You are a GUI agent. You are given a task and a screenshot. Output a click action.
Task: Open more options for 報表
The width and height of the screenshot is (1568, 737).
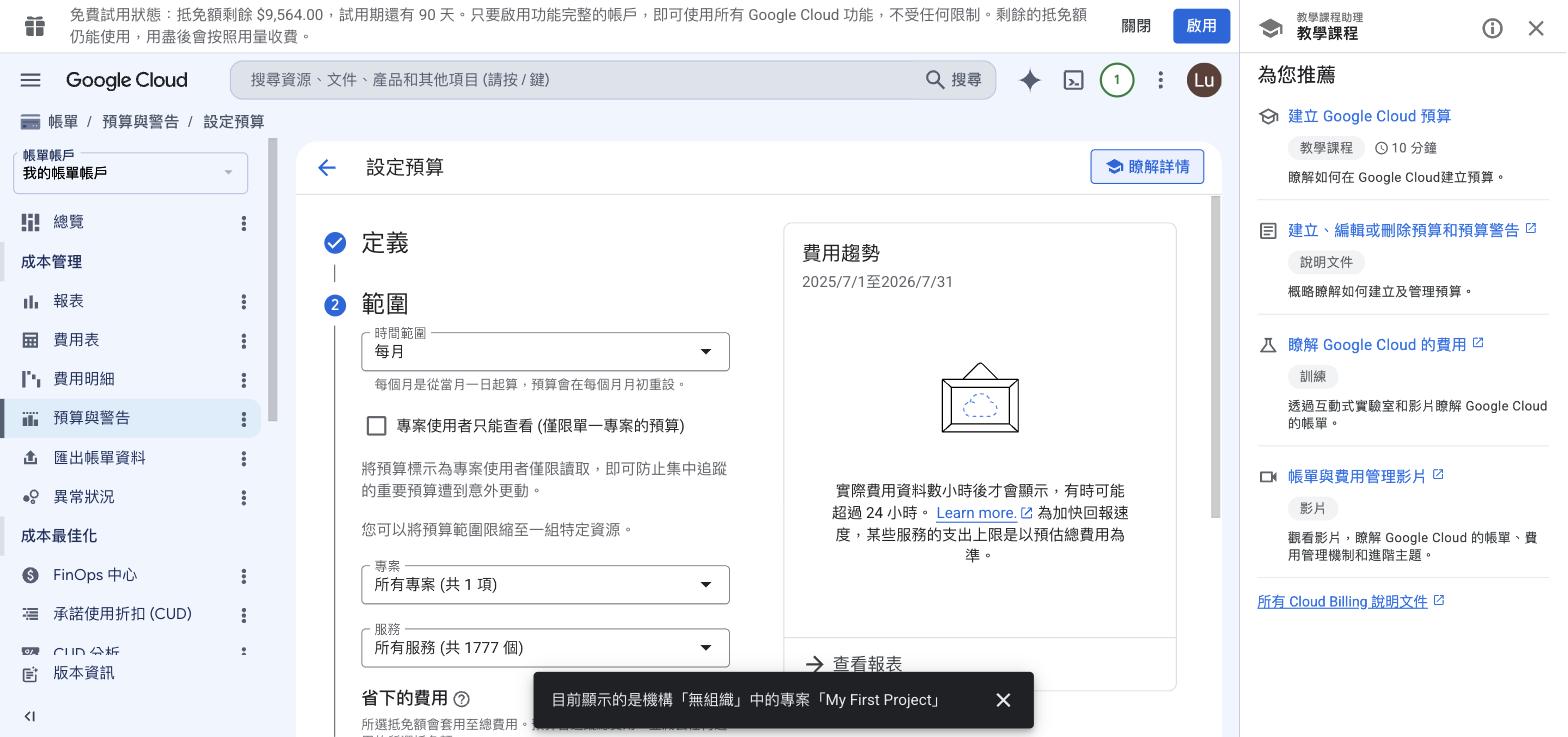pyautogui.click(x=243, y=301)
